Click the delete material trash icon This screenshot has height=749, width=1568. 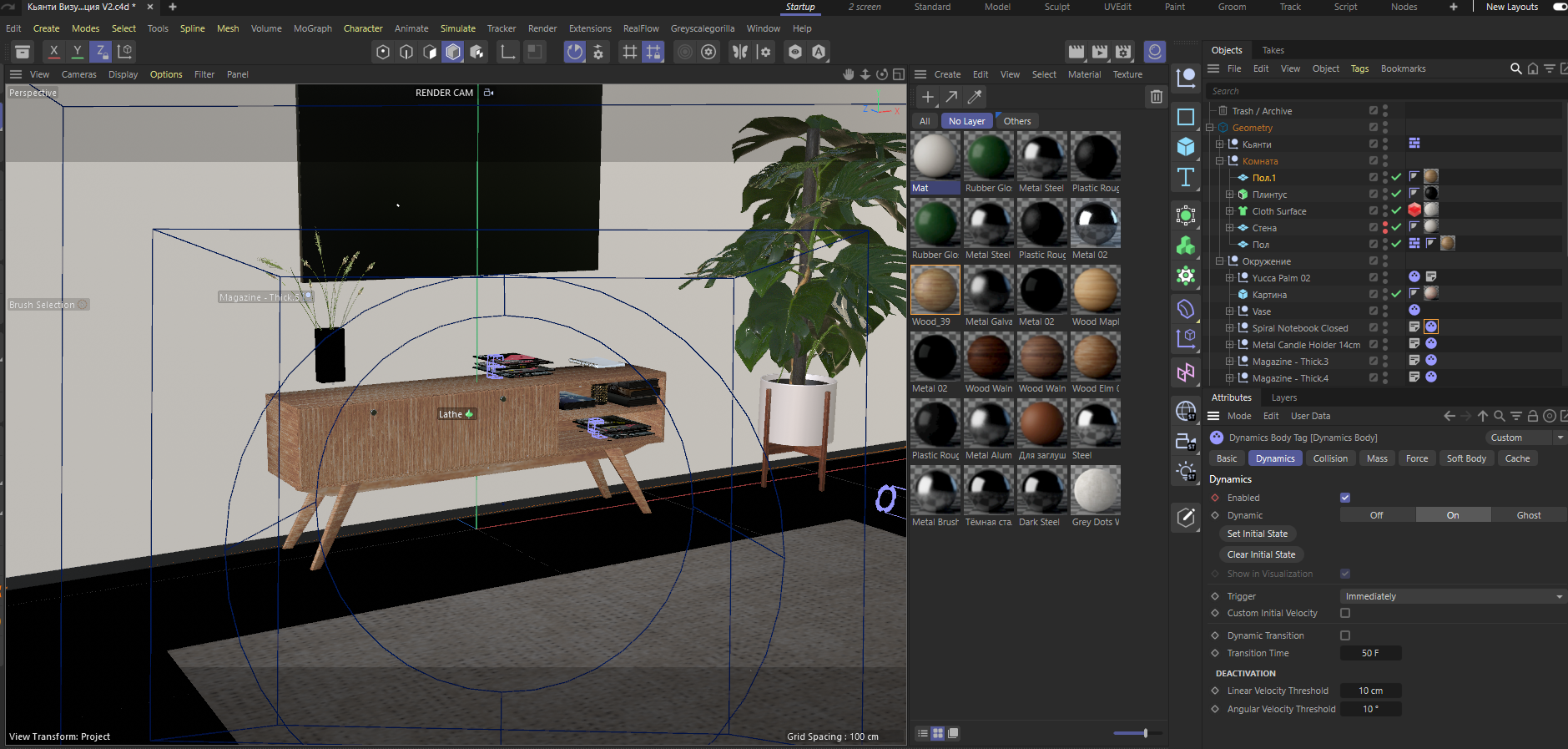coord(1156,97)
